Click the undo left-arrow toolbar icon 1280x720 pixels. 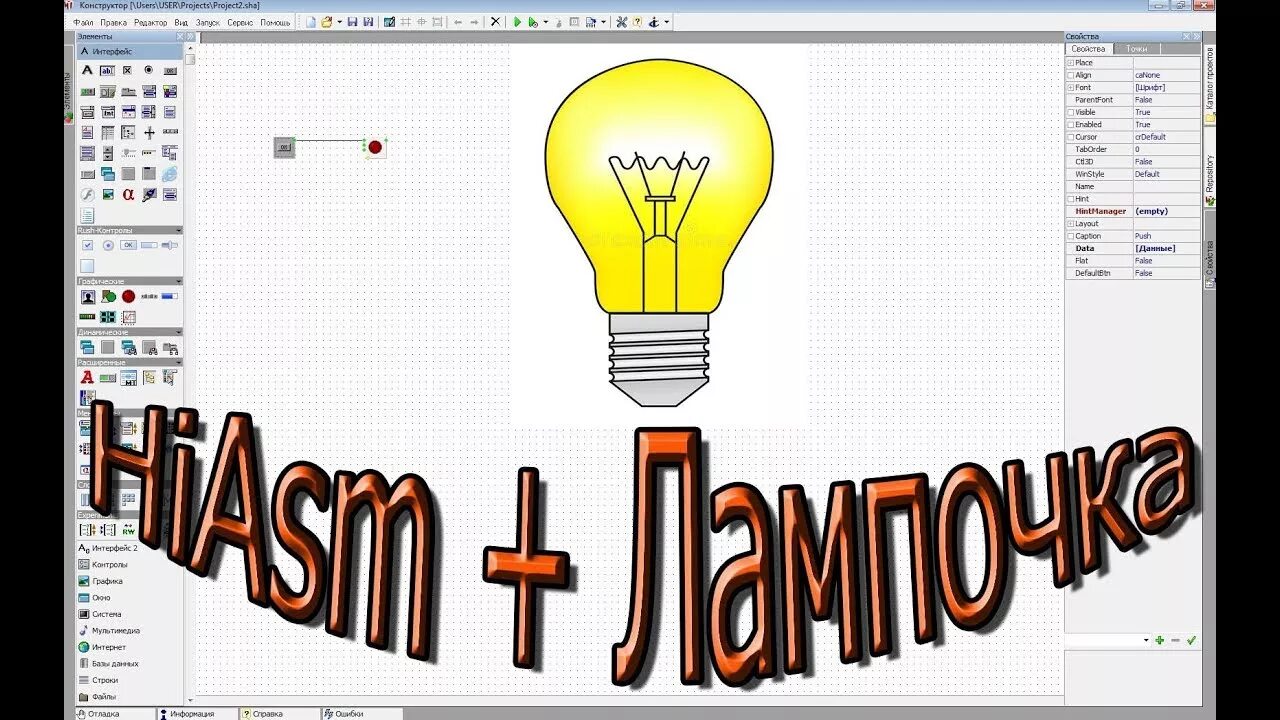pyautogui.click(x=458, y=22)
